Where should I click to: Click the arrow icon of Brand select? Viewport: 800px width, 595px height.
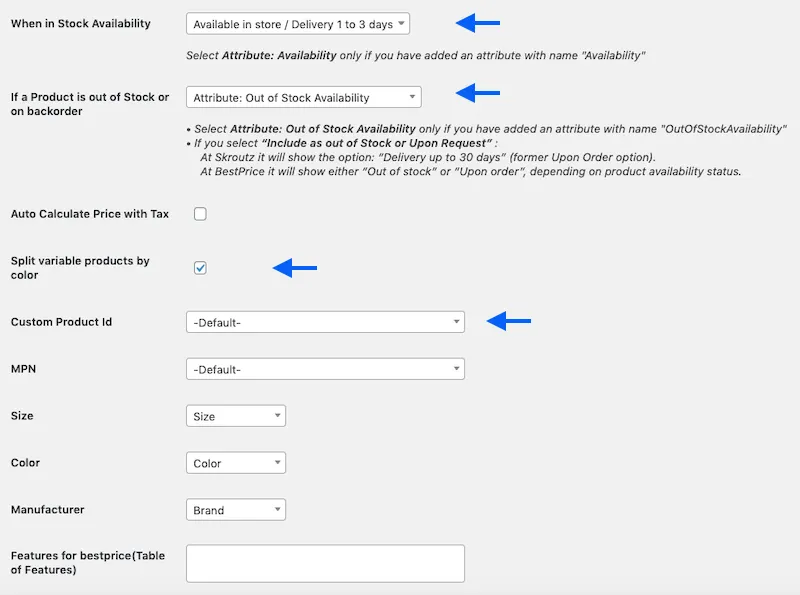[x=278, y=509]
